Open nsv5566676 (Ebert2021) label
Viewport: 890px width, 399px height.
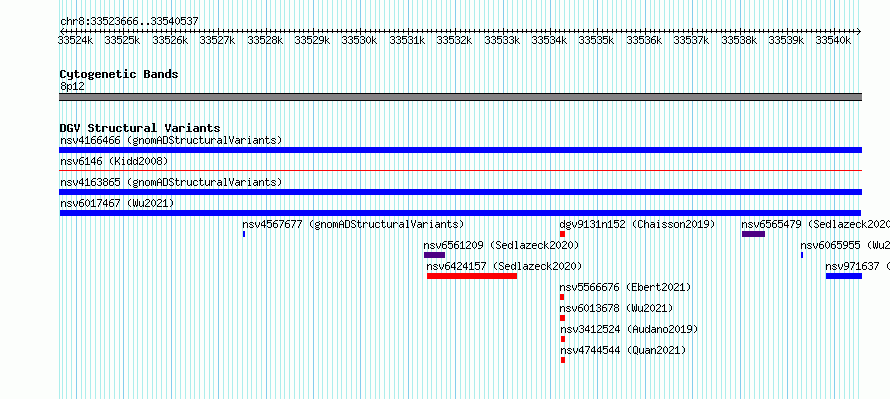(x=625, y=287)
